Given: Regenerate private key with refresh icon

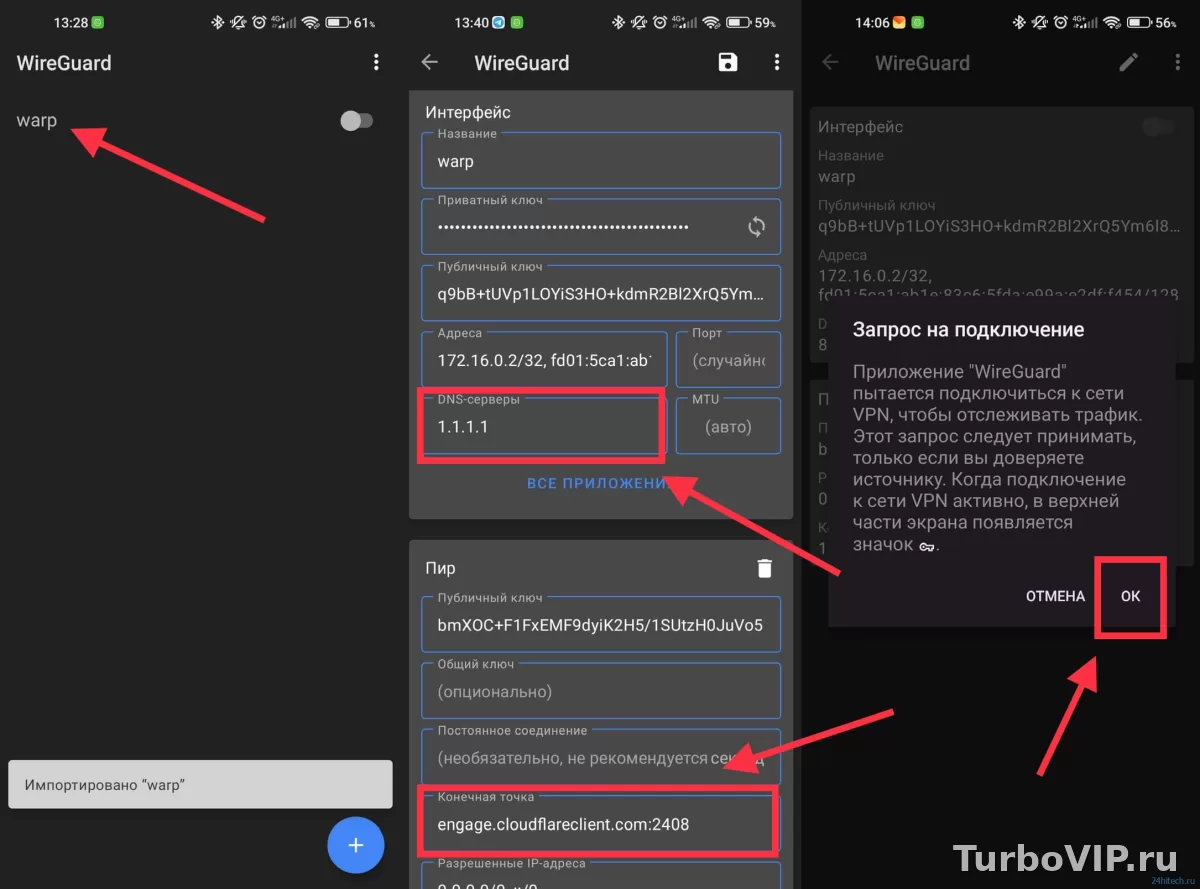Looking at the screenshot, I should (x=756, y=227).
